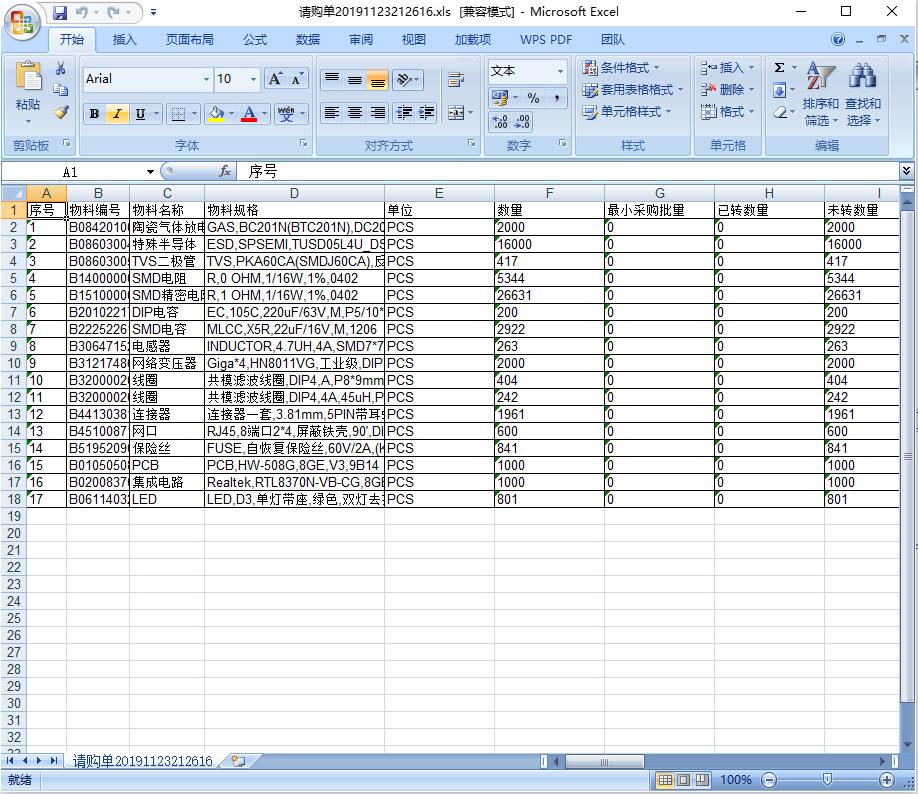Toggle Underline formatting
Viewport: 918px width, 794px height.
pyautogui.click(x=140, y=114)
